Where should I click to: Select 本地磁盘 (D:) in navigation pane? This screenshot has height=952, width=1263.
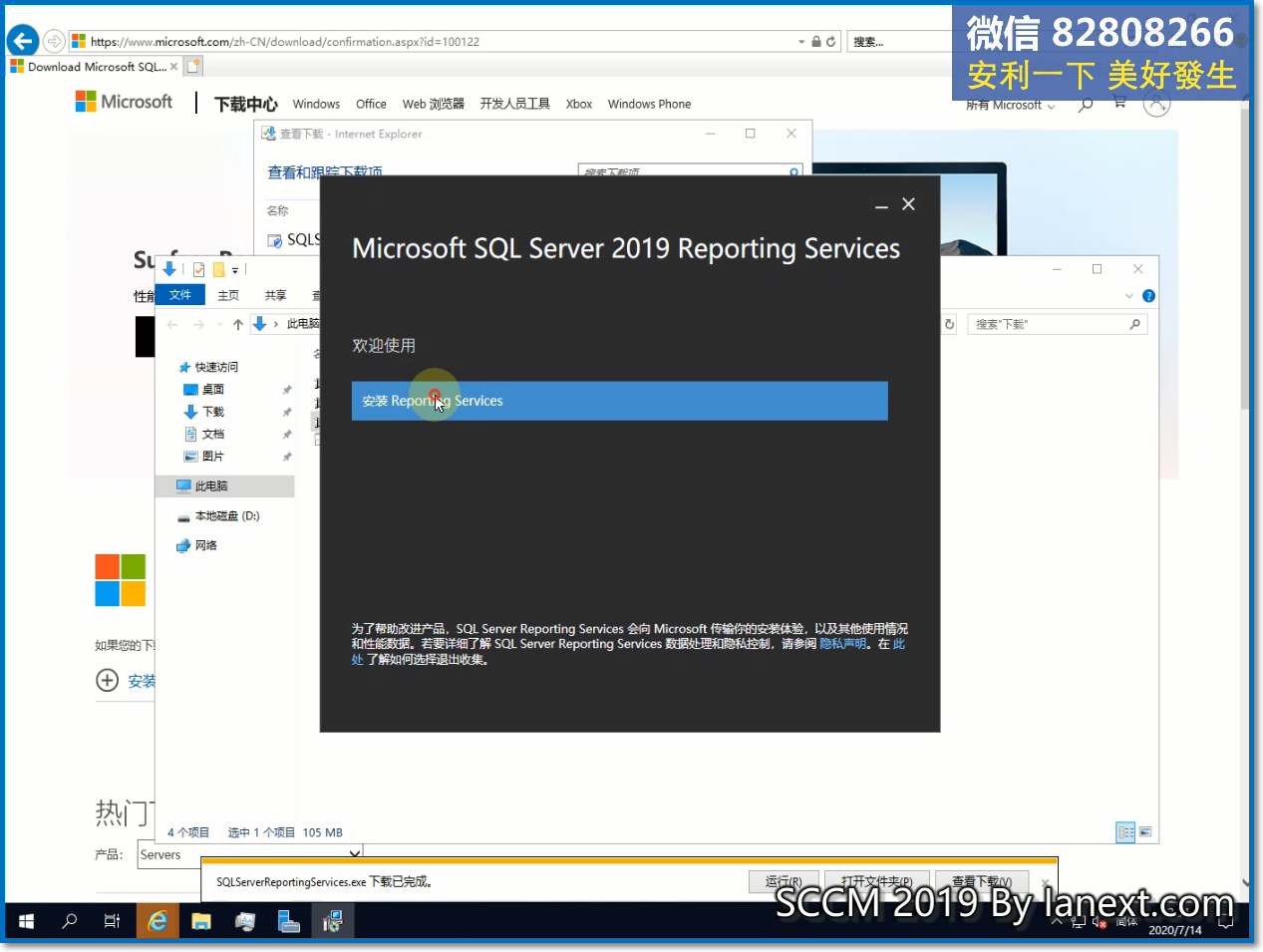click(x=226, y=516)
